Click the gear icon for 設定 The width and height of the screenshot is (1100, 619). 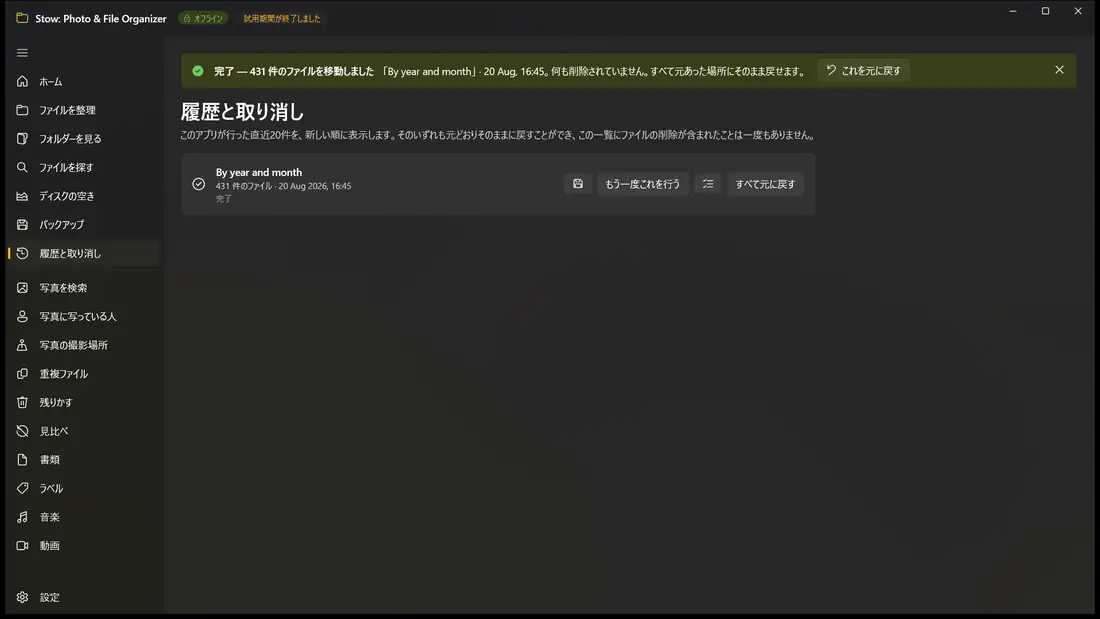(22, 597)
